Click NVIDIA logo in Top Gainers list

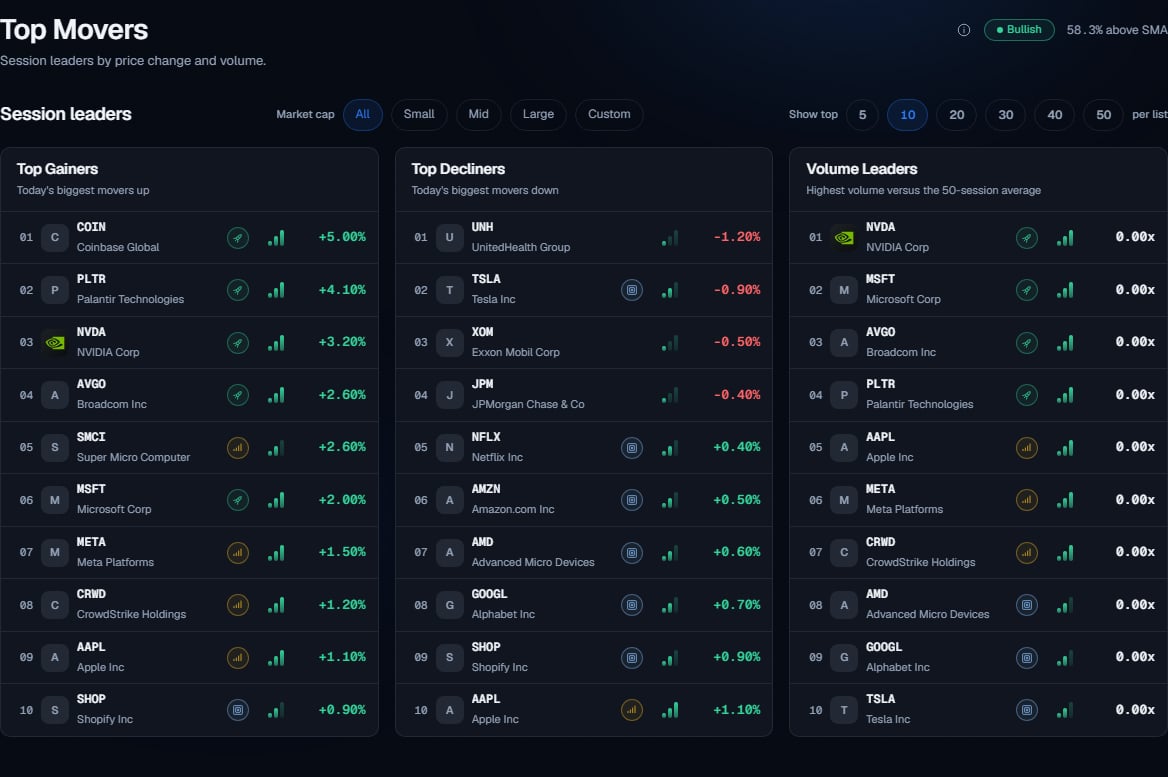tap(54, 343)
